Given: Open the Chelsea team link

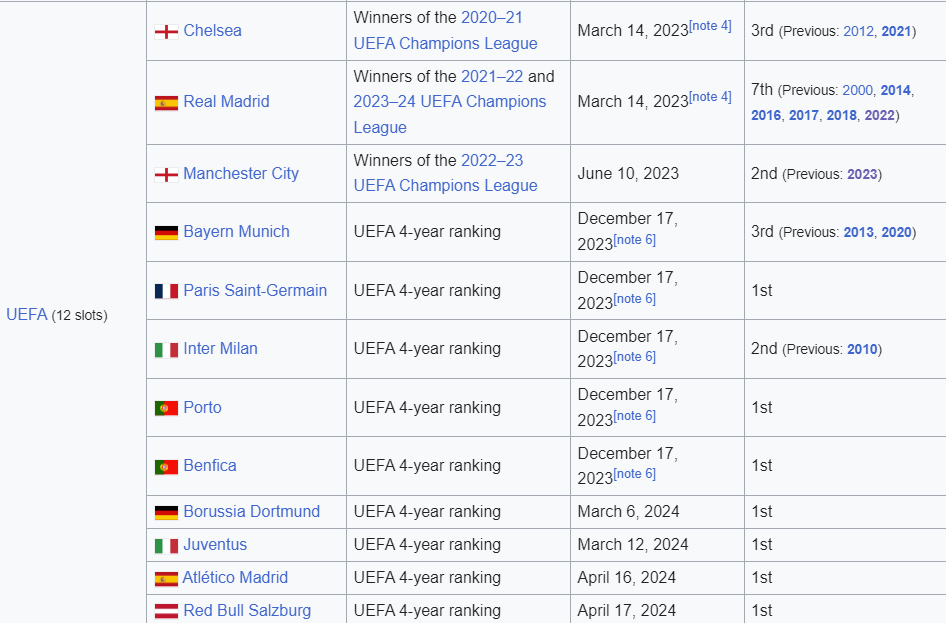Looking at the screenshot, I should 212,31.
